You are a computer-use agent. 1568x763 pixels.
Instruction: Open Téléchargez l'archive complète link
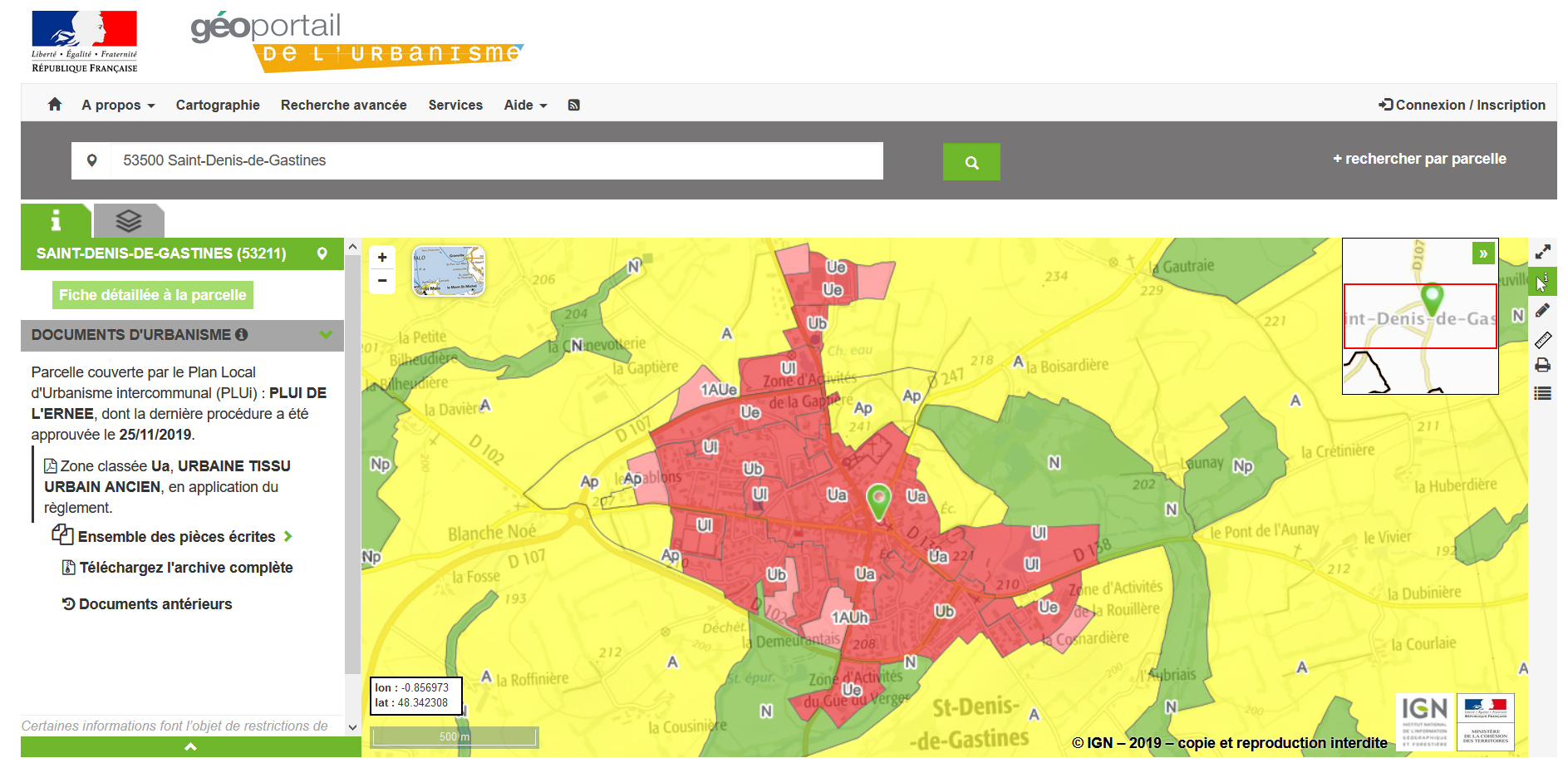[x=186, y=568]
